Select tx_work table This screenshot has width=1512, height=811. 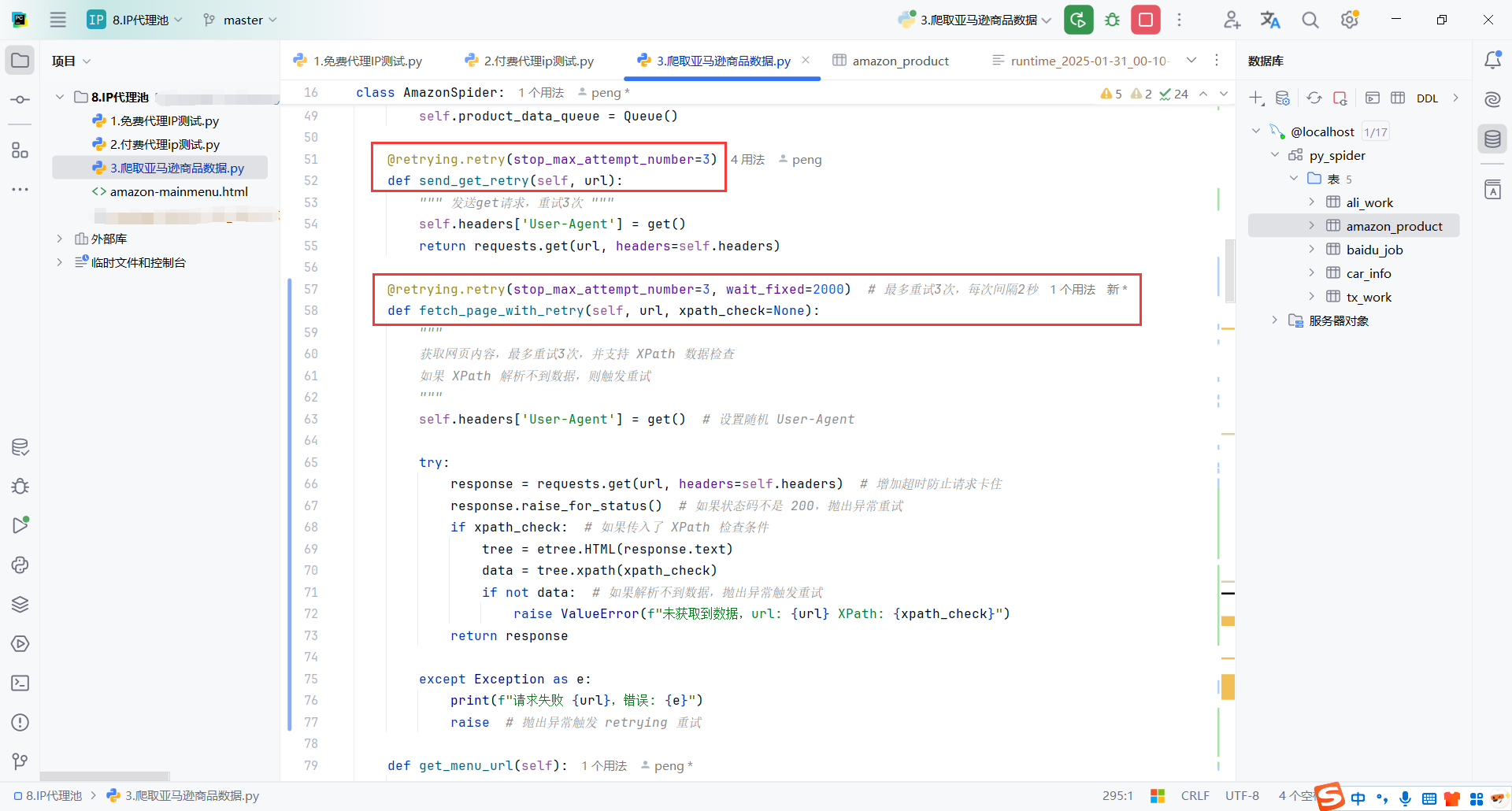(1369, 297)
